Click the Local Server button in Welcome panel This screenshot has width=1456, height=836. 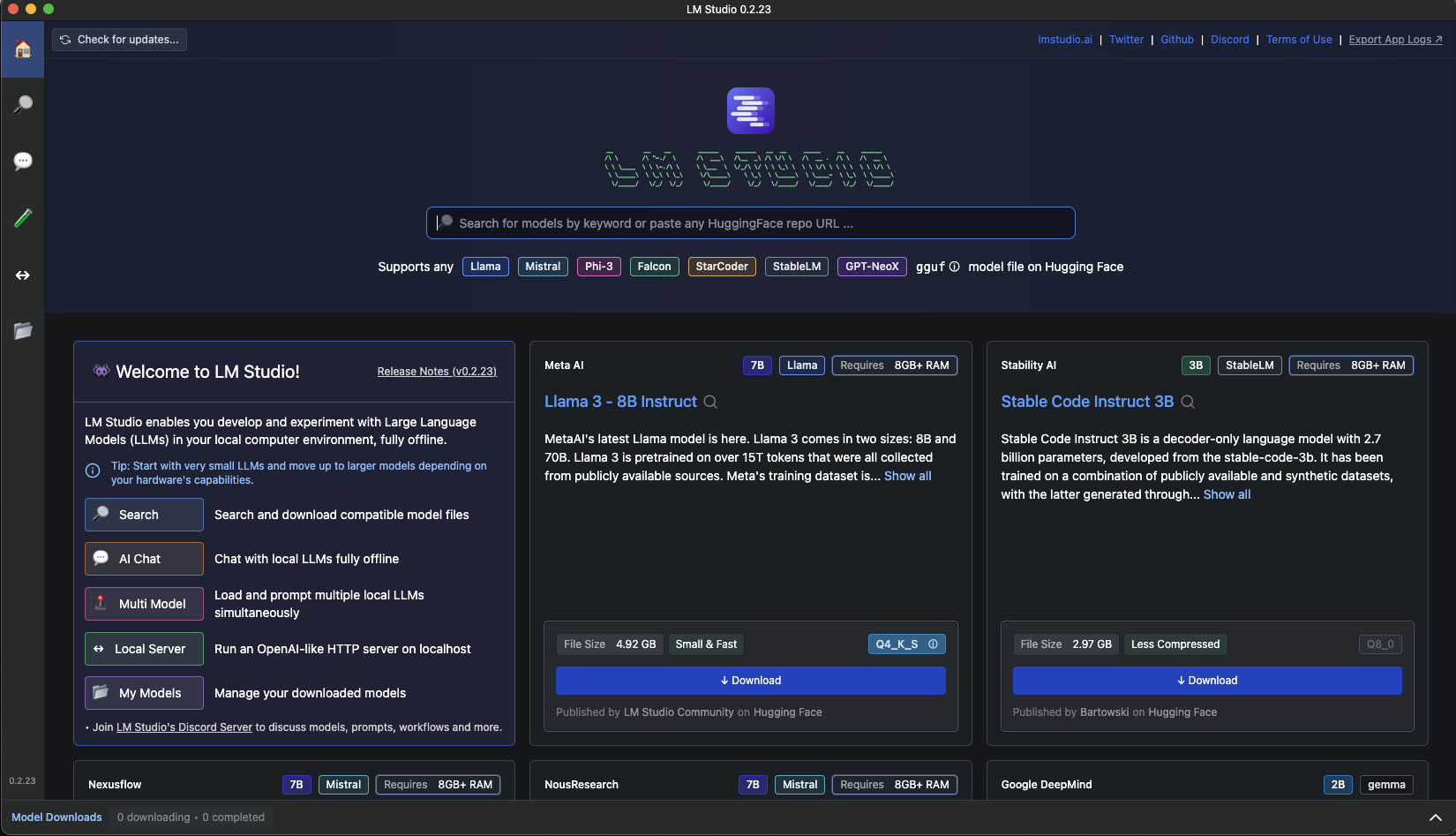tap(144, 649)
